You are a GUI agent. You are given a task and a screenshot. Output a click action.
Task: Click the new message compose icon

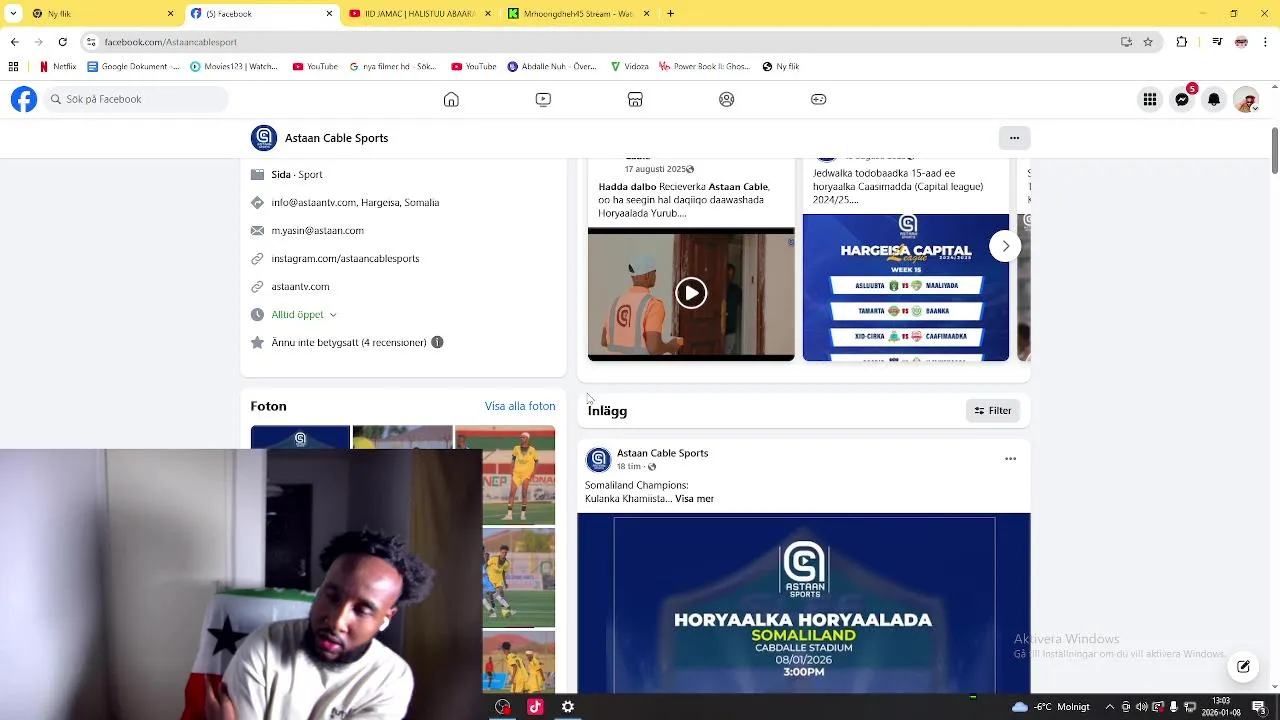pyautogui.click(x=1243, y=667)
